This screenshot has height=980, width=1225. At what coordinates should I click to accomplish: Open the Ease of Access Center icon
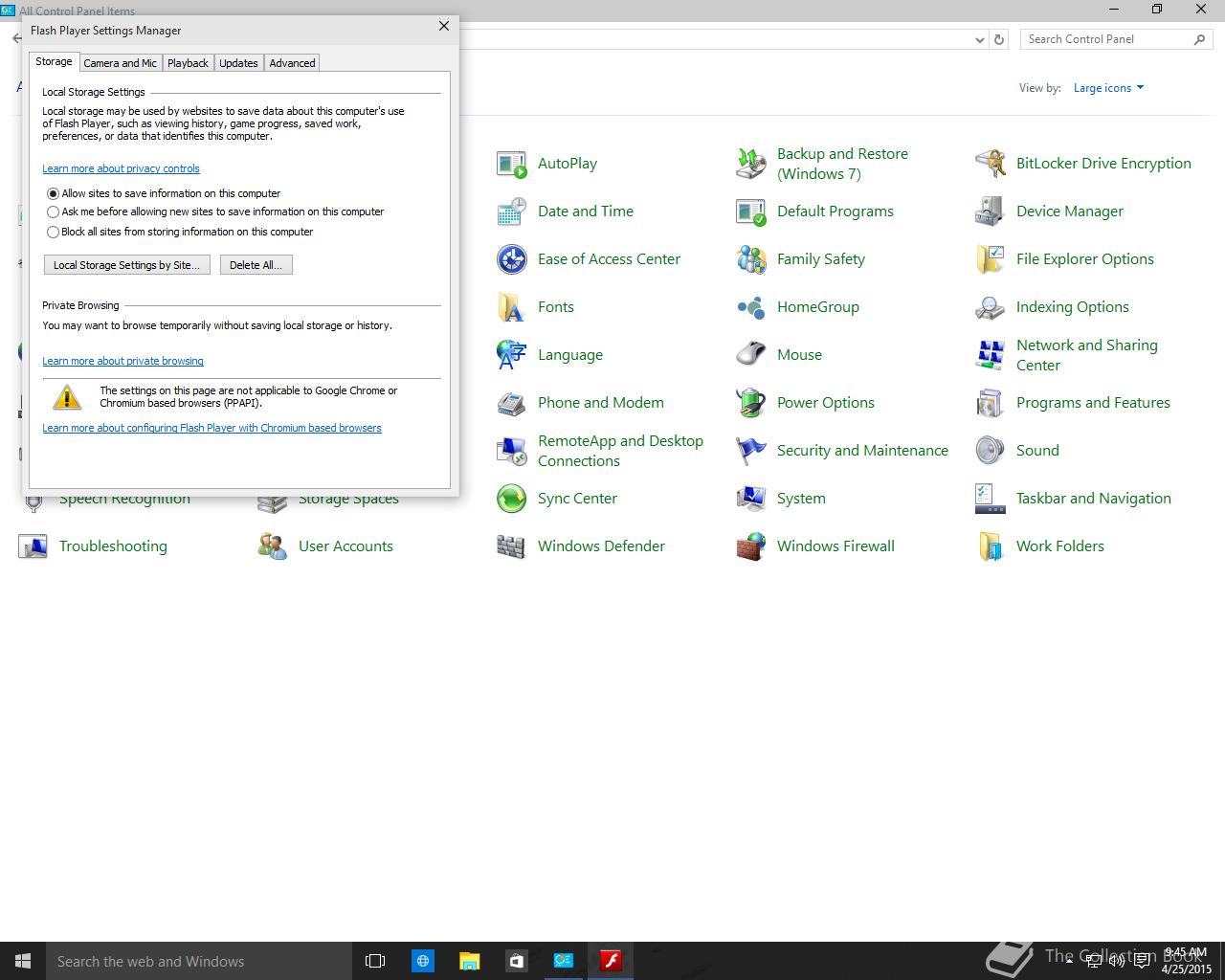pos(512,259)
